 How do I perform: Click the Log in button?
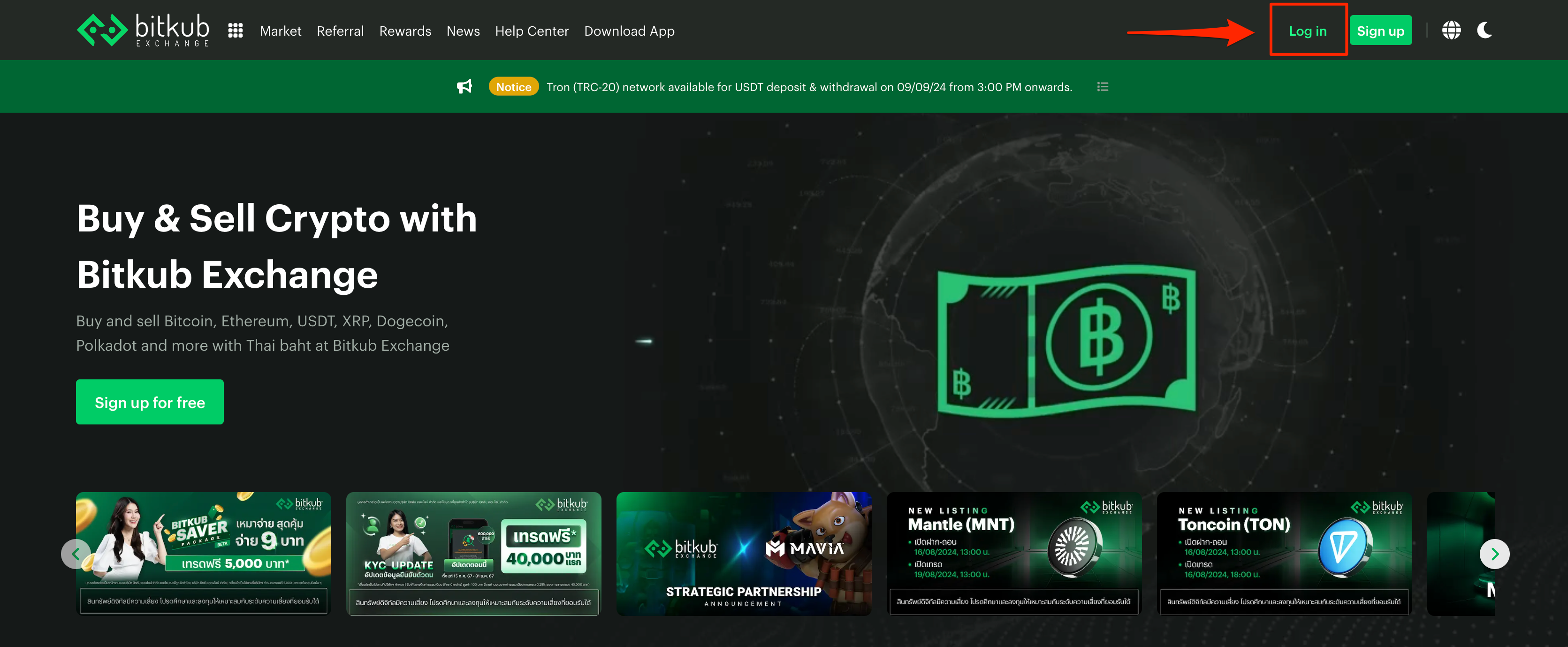tap(1308, 31)
